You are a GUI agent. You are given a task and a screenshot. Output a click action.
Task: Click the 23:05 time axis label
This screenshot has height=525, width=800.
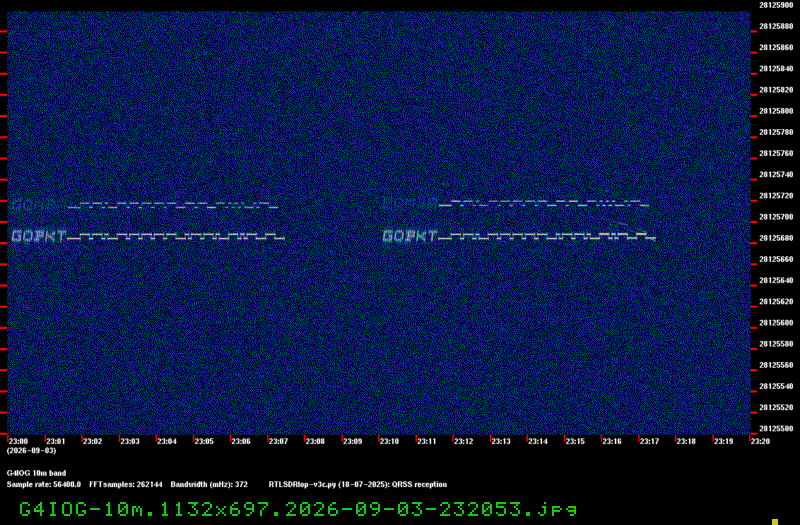(x=204, y=441)
